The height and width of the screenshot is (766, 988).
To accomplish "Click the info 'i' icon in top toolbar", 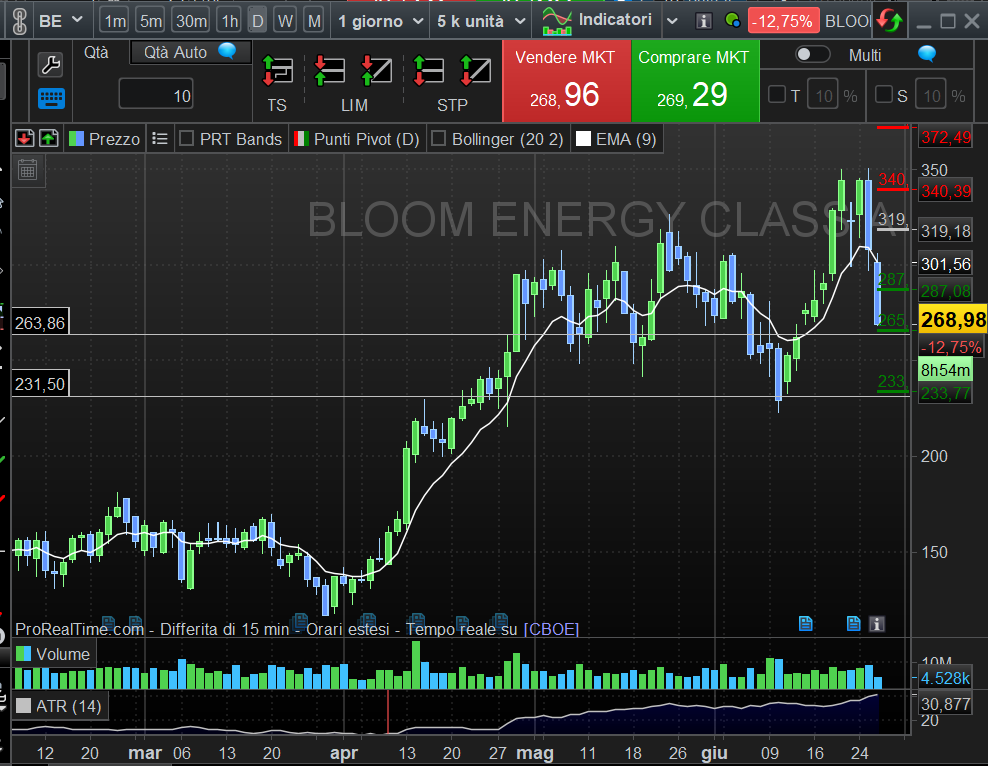I will [703, 21].
